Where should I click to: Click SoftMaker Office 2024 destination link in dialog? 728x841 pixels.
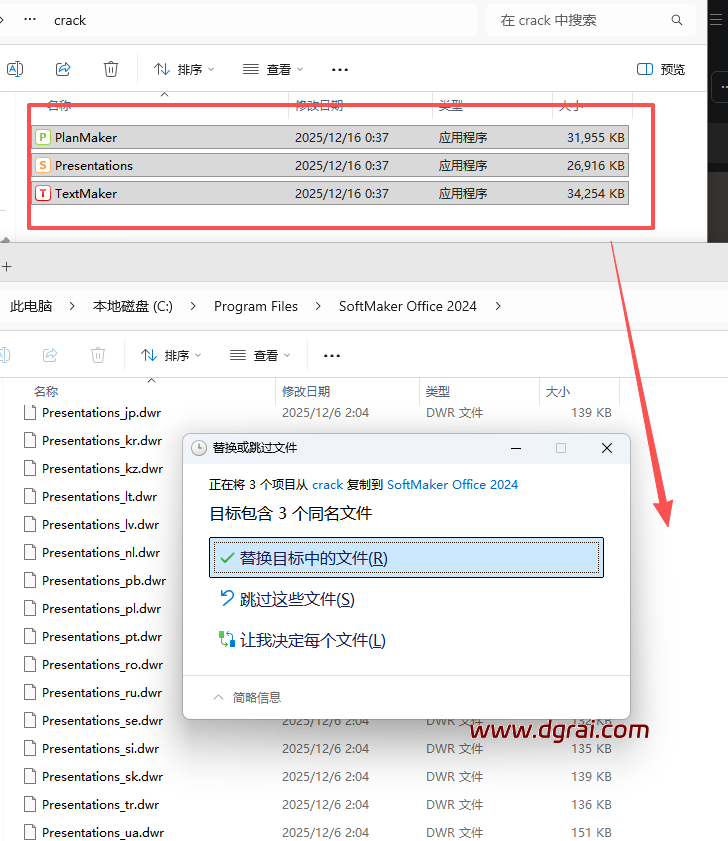452,484
